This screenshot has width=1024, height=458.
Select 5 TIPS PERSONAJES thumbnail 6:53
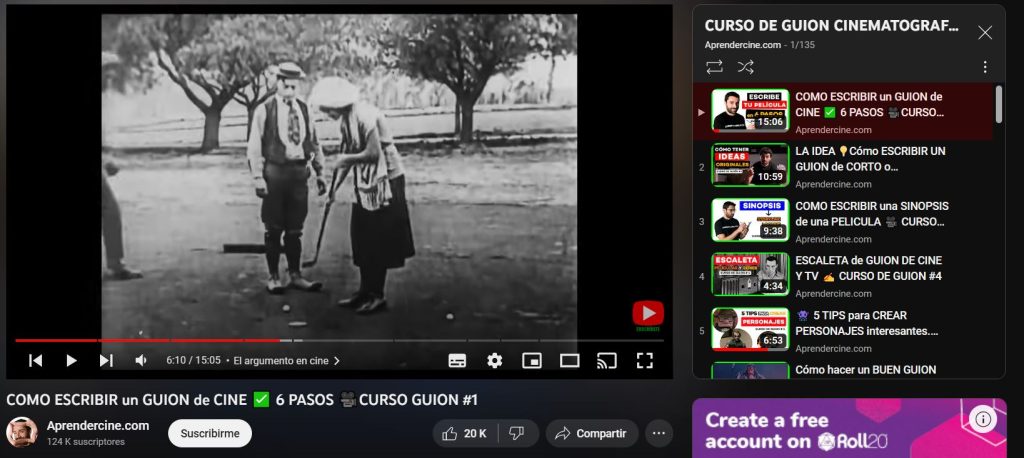pos(750,329)
